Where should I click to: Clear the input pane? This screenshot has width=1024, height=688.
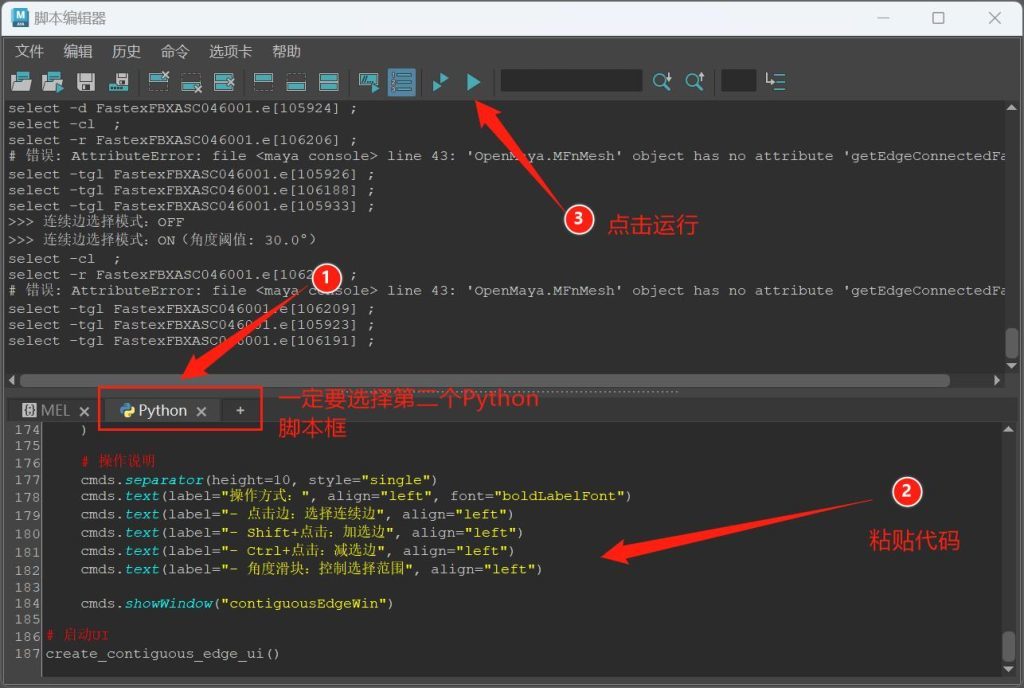pos(191,82)
